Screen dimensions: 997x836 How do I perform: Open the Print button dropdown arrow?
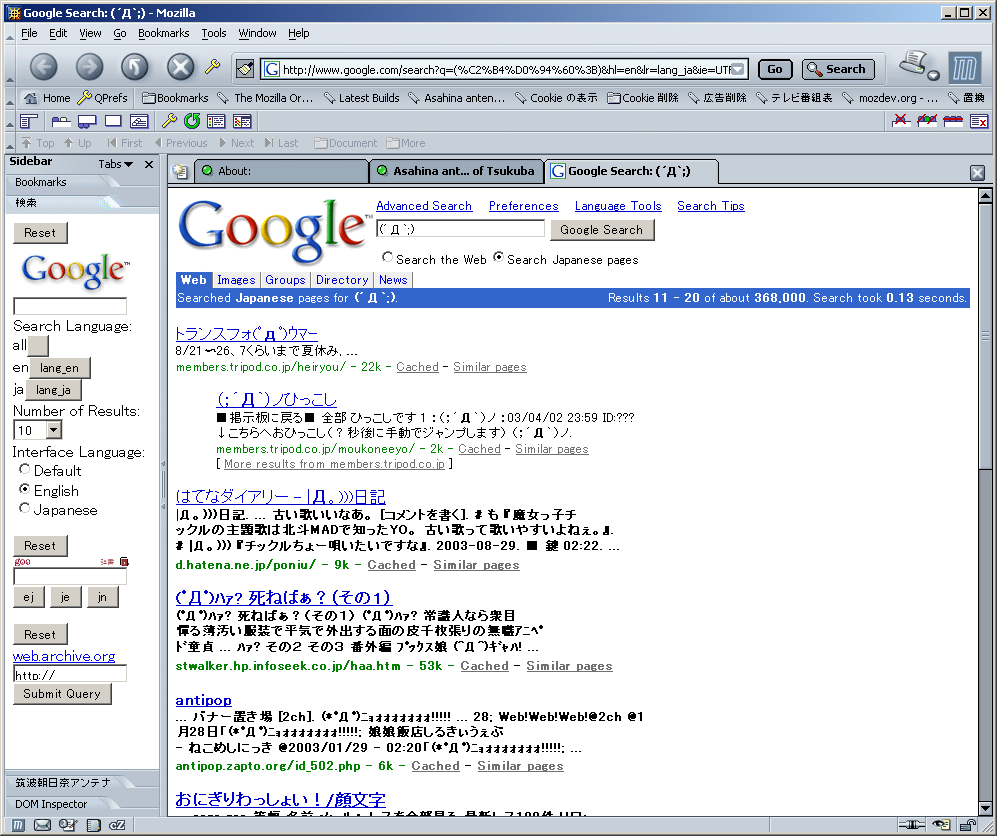point(933,76)
